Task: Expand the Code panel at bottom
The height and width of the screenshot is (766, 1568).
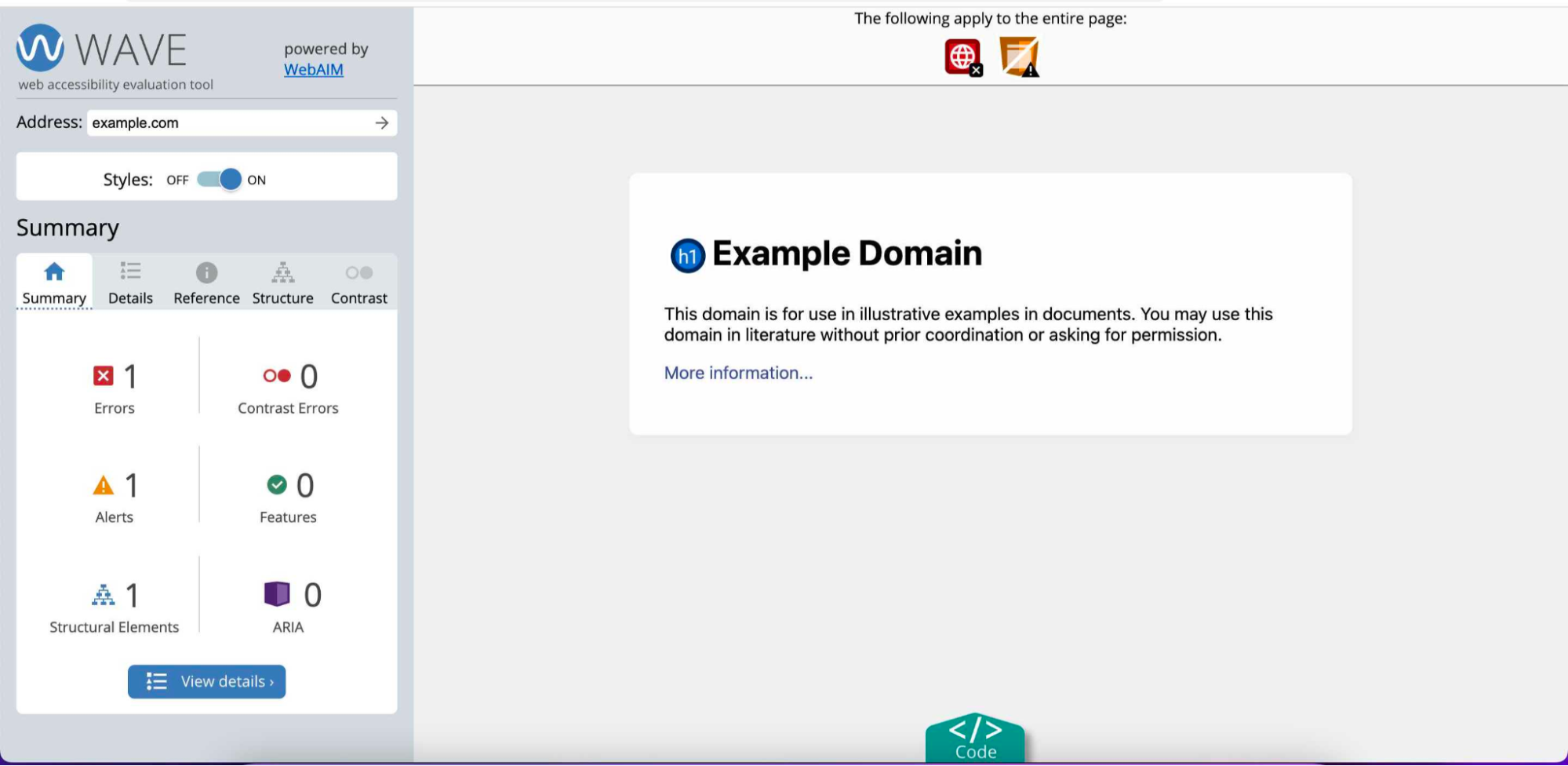Action: point(975,738)
